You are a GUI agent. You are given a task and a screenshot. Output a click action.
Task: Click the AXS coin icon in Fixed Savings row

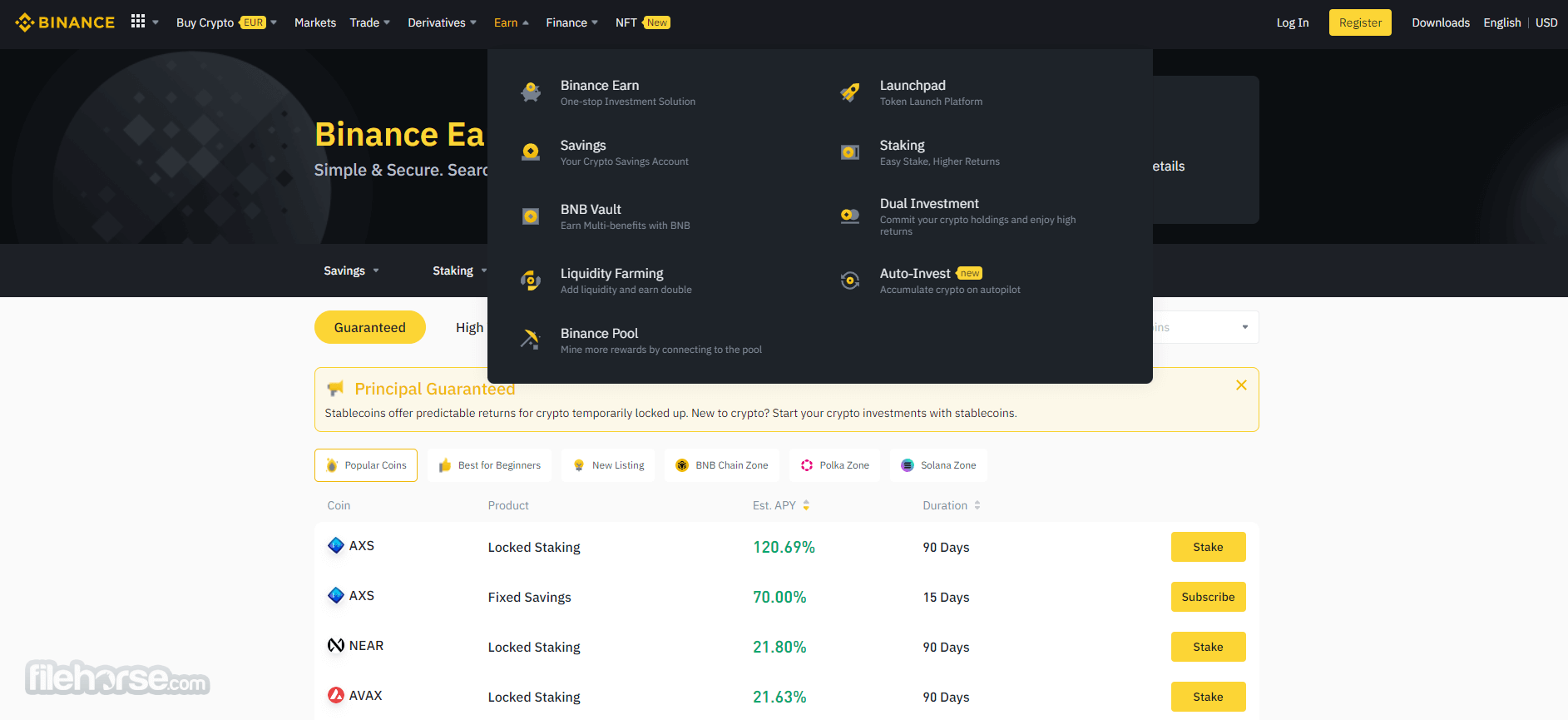pos(336,596)
